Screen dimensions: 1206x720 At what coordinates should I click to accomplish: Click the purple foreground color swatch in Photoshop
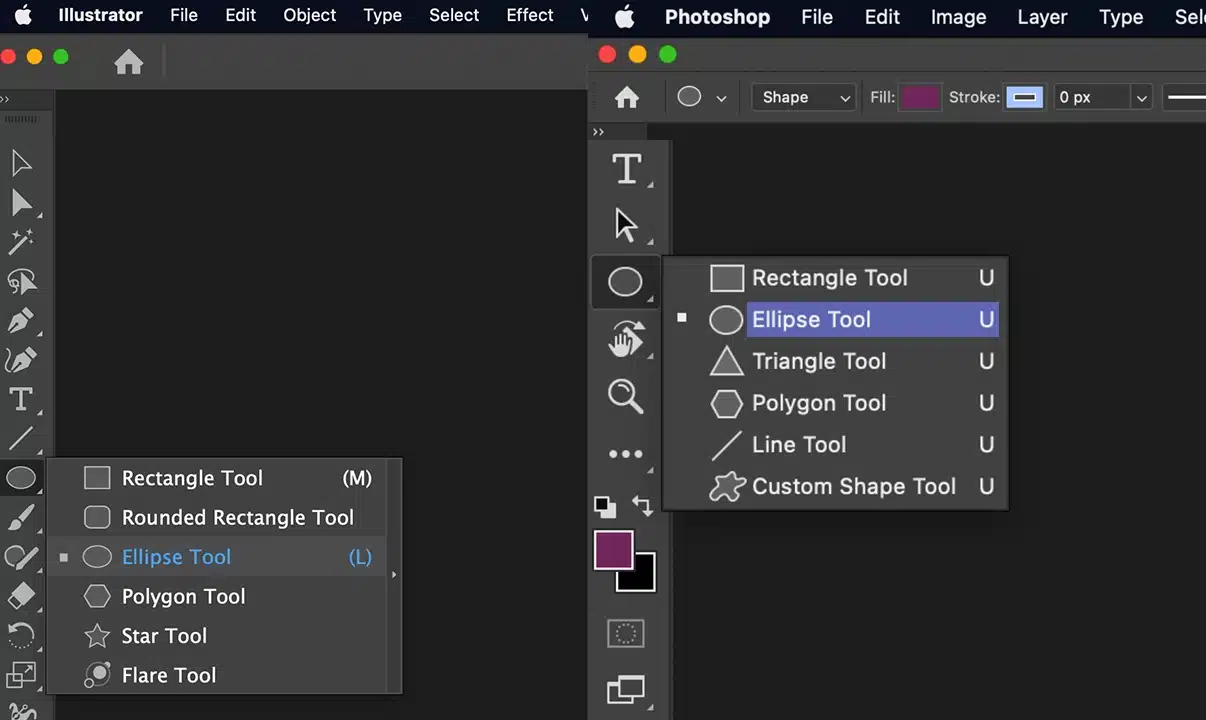pos(614,551)
